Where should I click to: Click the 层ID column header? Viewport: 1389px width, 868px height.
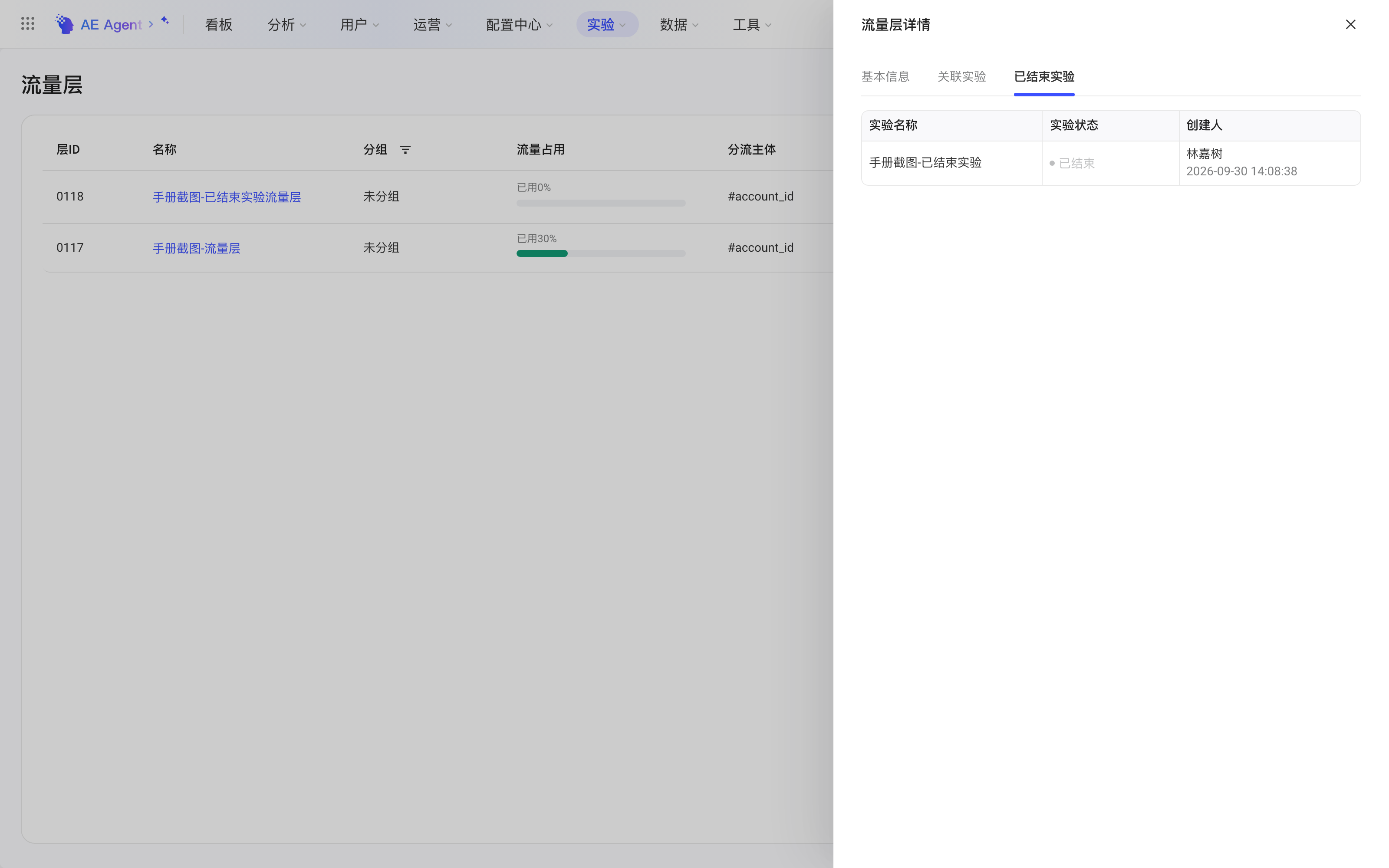tap(68, 149)
